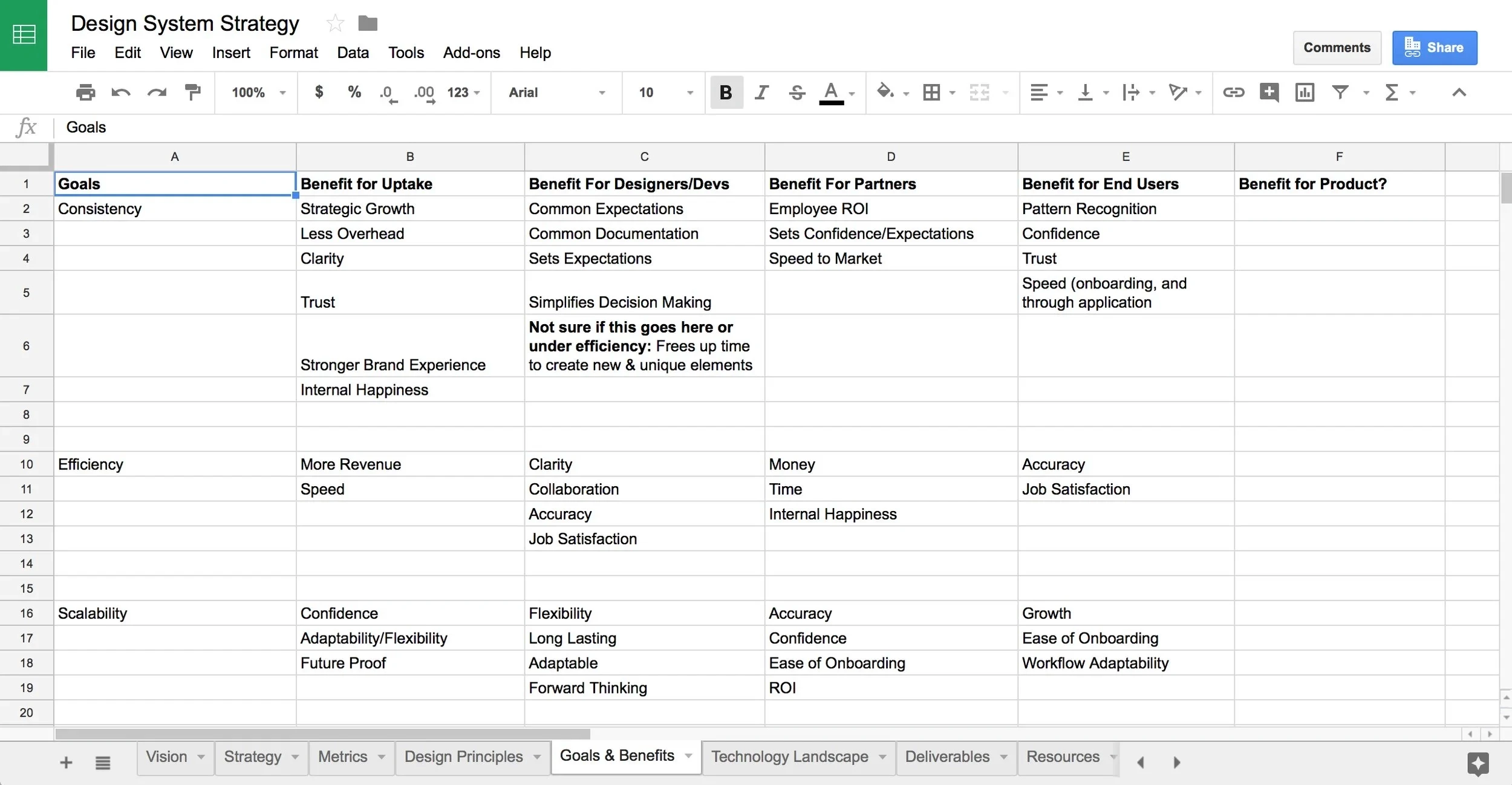Open the Comments button
Image resolution: width=1512 pixels, height=785 pixels.
[1337, 48]
